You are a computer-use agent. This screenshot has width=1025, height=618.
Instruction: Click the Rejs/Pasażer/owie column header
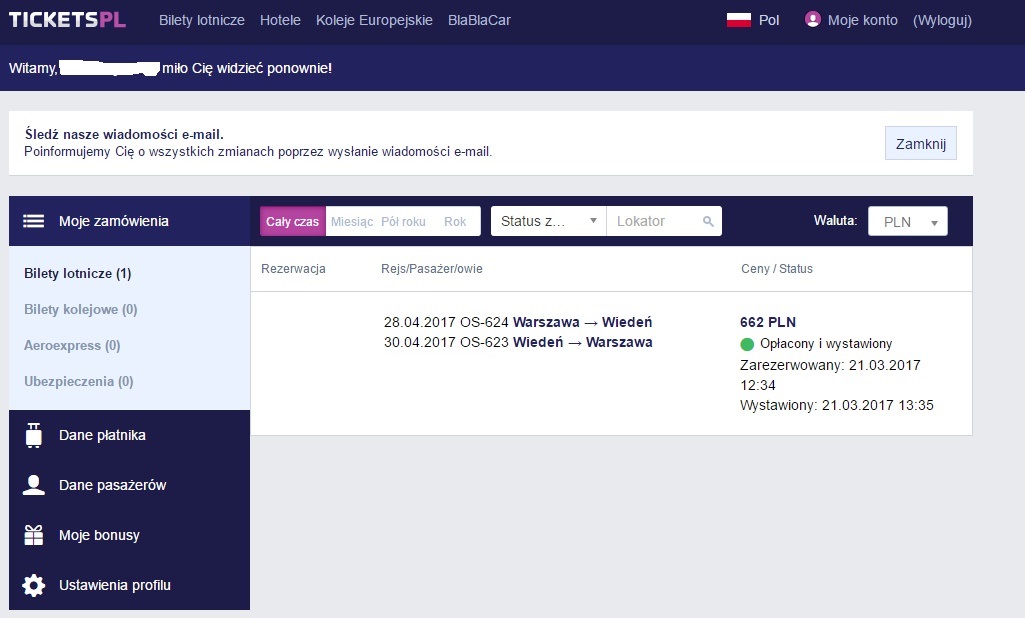coord(431,269)
